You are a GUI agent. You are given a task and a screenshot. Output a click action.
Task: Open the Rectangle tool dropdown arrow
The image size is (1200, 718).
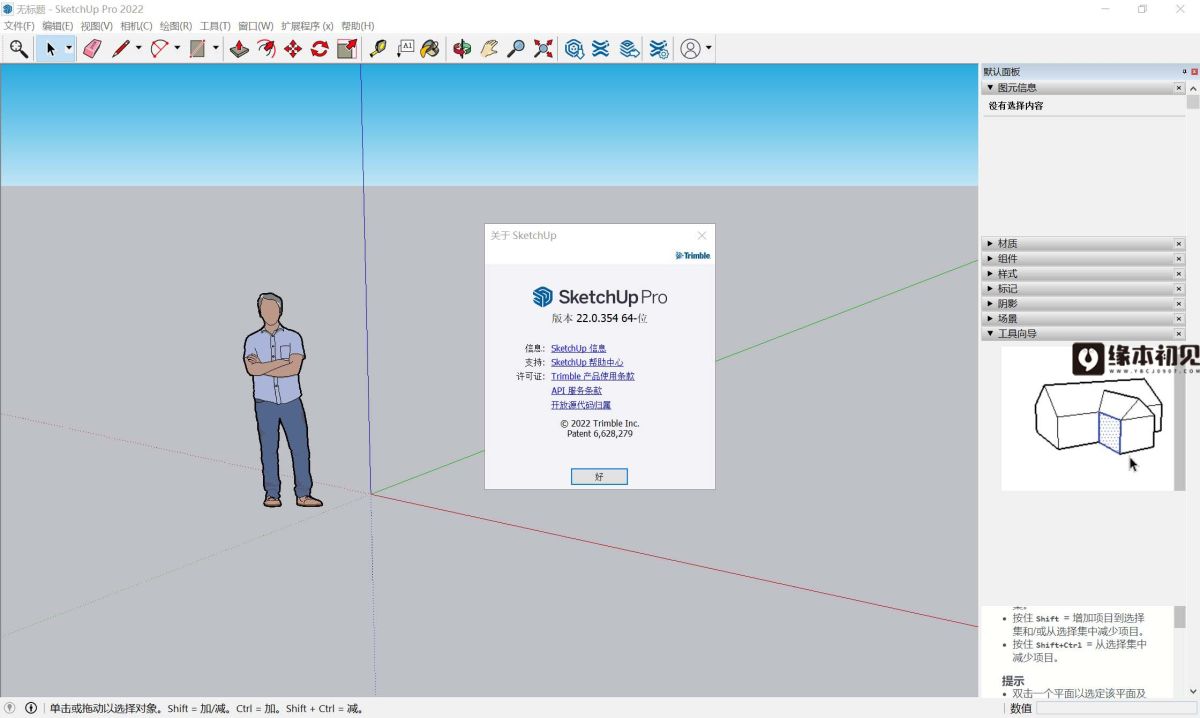point(215,48)
